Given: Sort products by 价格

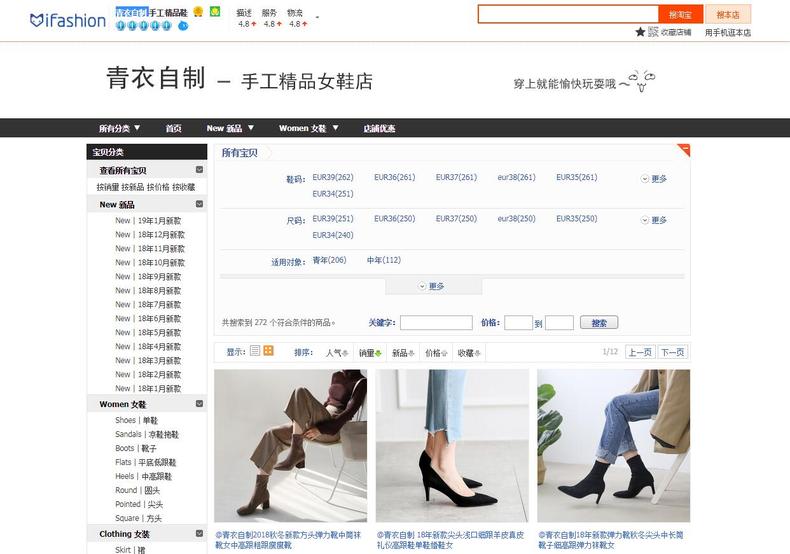Looking at the screenshot, I should pyautogui.click(x=435, y=353).
